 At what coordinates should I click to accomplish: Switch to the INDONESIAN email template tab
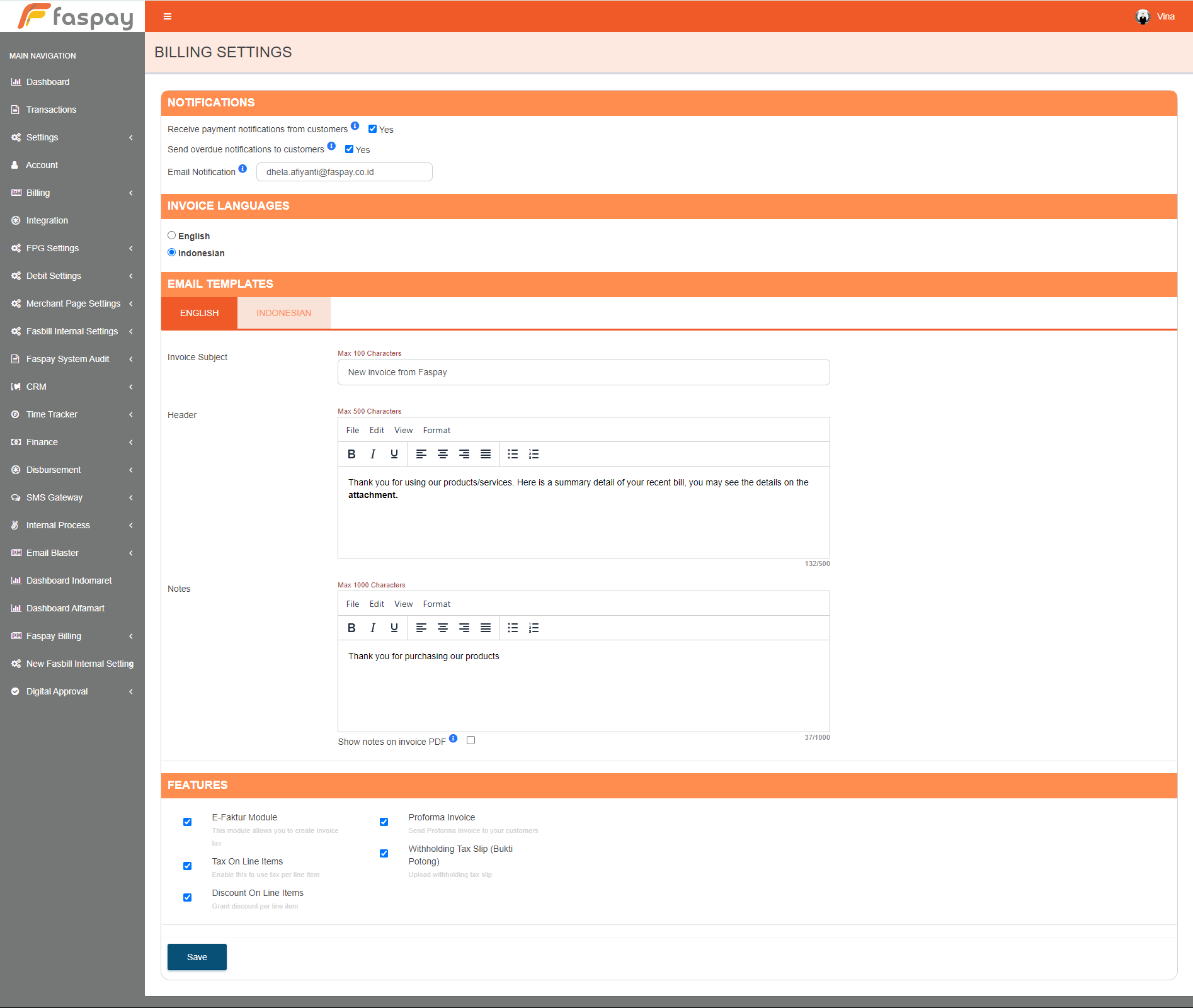point(283,313)
